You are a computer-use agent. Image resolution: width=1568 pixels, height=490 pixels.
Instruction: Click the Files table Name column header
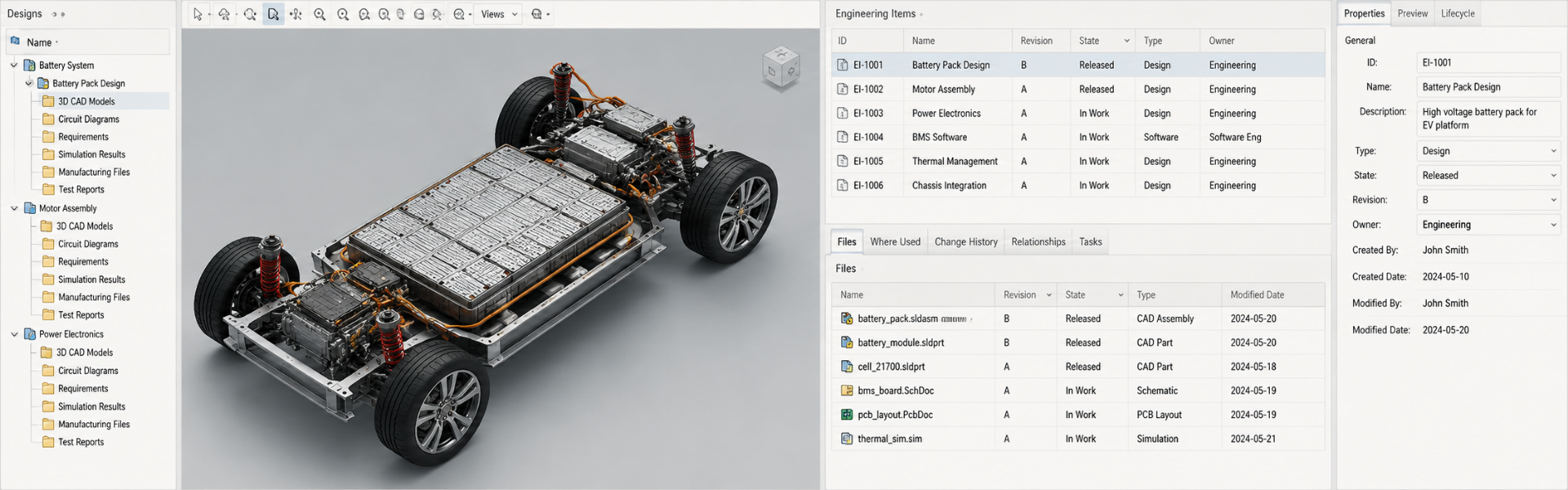click(x=913, y=295)
